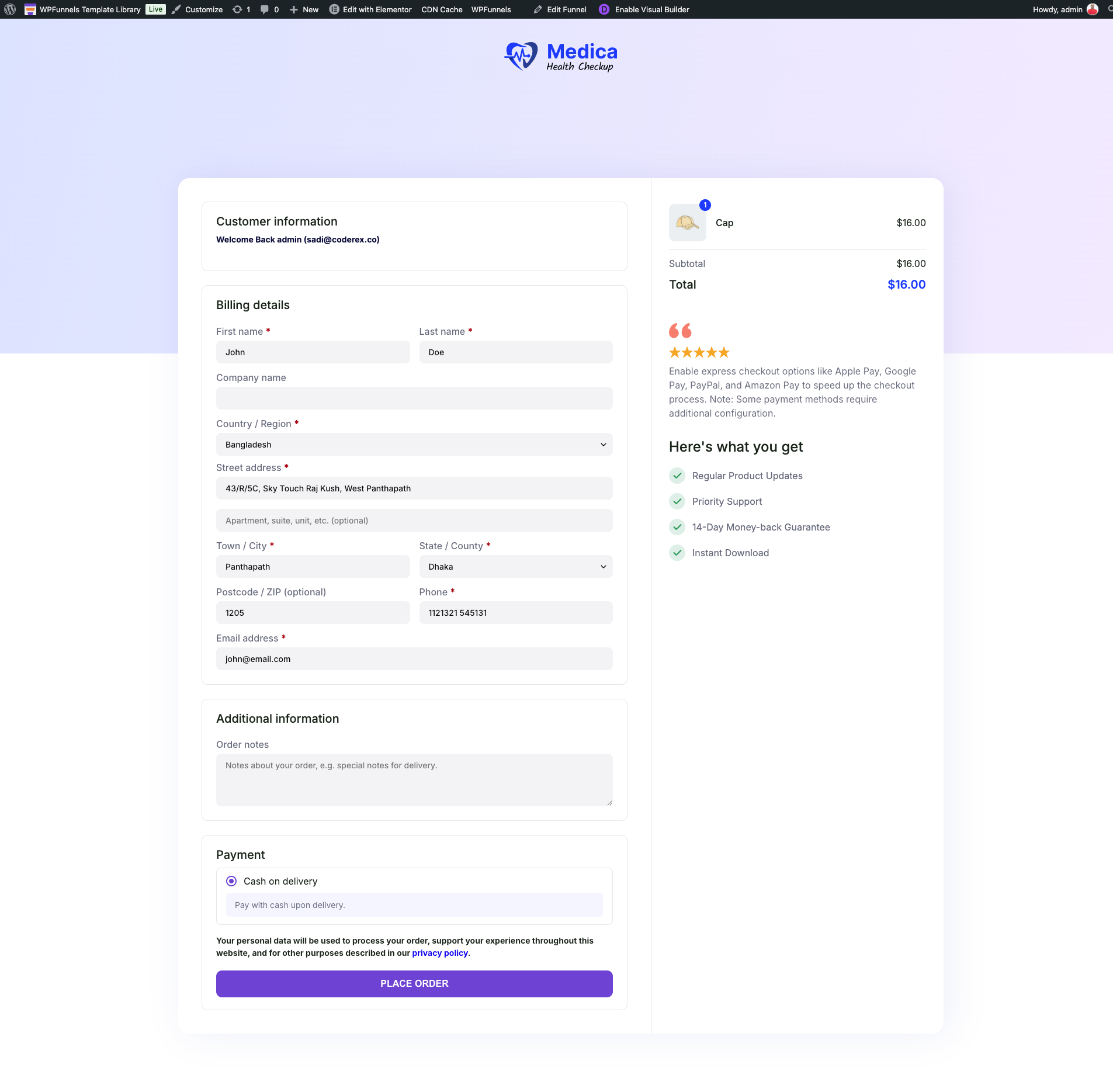The image size is (1113, 1092).
Task: Open the privacy policy link
Action: (440, 953)
